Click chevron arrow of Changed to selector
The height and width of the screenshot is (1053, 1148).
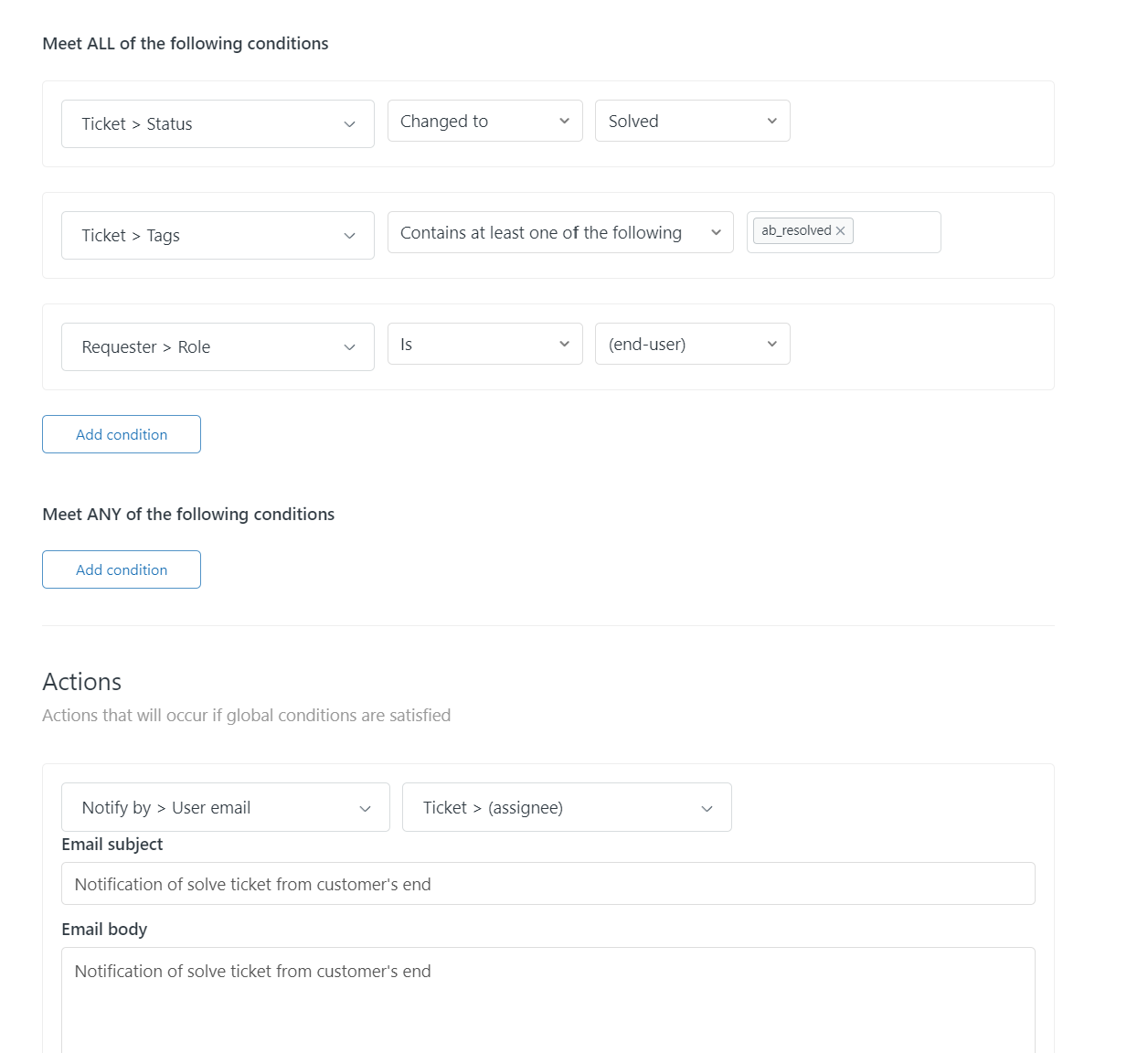click(x=564, y=122)
